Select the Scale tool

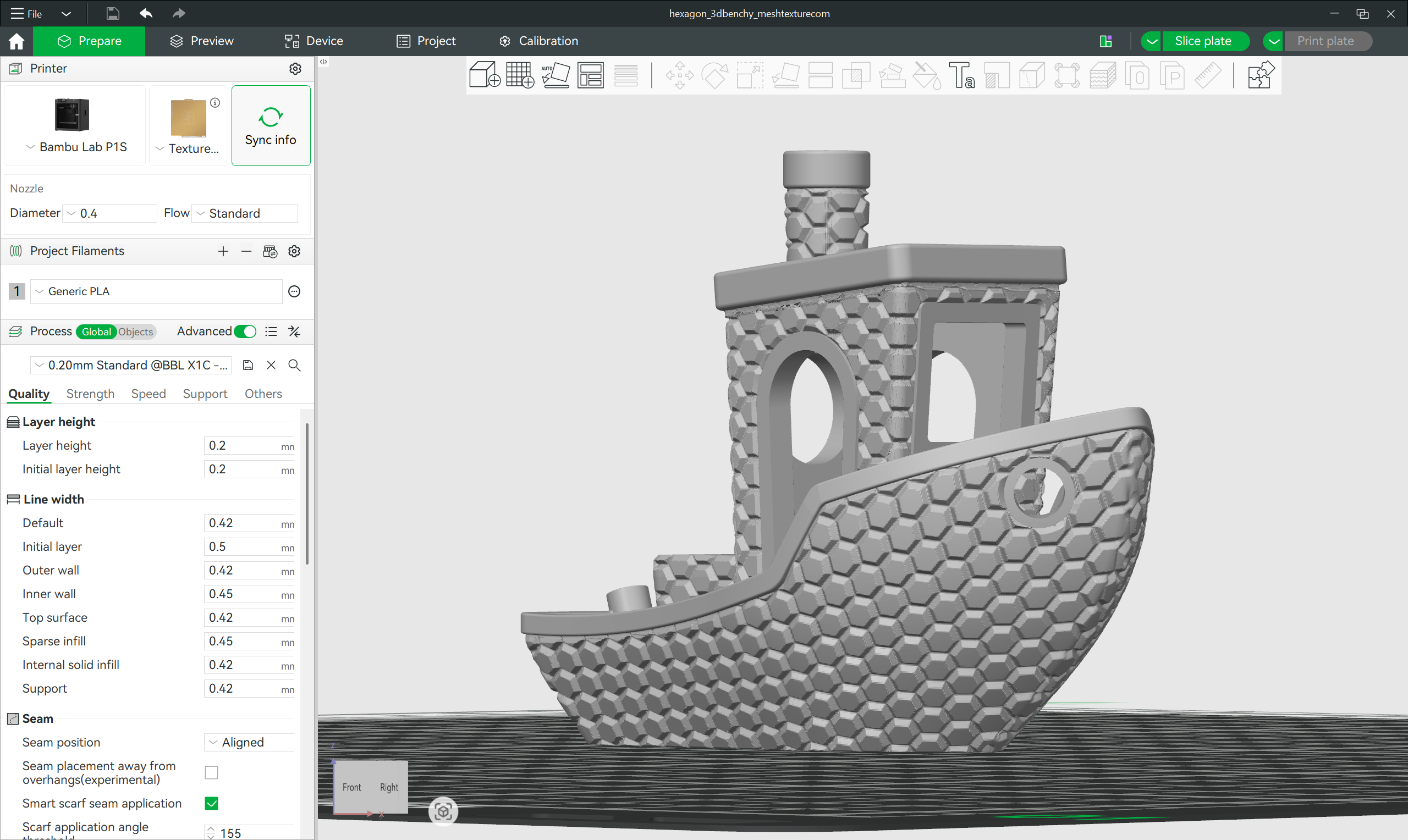(750, 75)
